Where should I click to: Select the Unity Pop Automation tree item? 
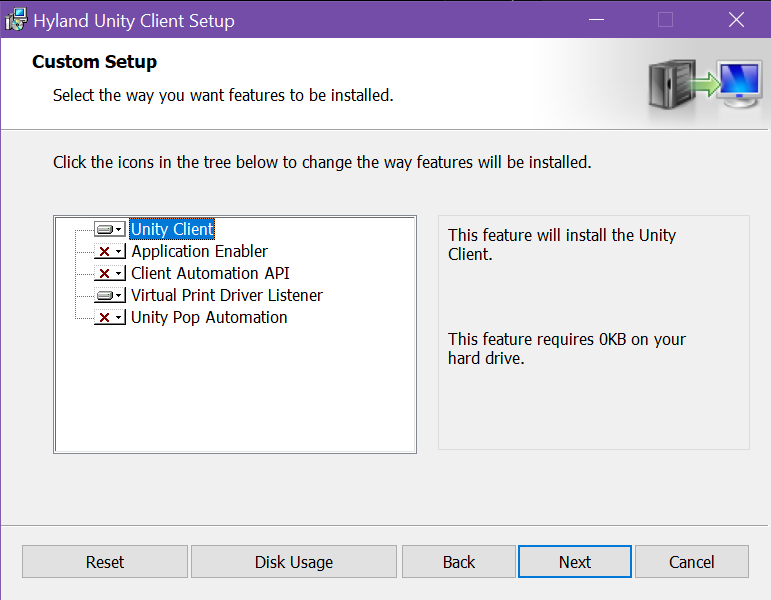click(x=209, y=318)
